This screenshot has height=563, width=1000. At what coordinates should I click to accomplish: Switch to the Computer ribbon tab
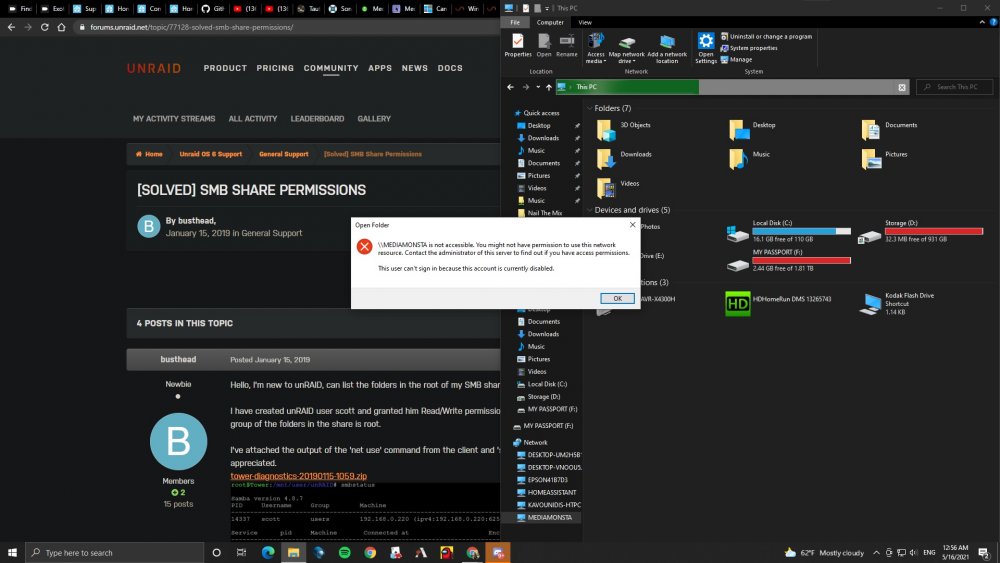(x=550, y=22)
